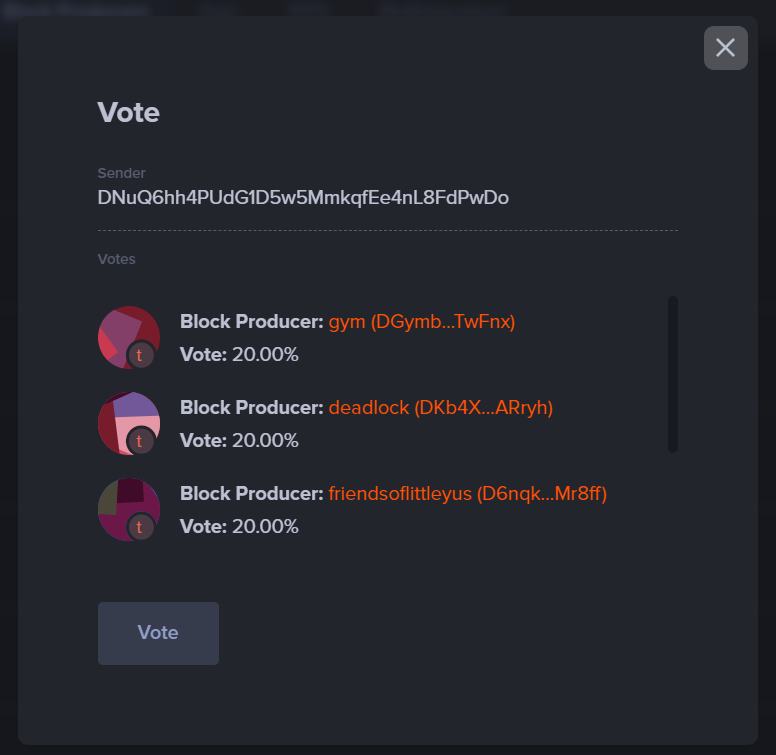Click deadlock's Vote 20.00% value
Viewport: 776px width, 755px height.
click(x=265, y=440)
